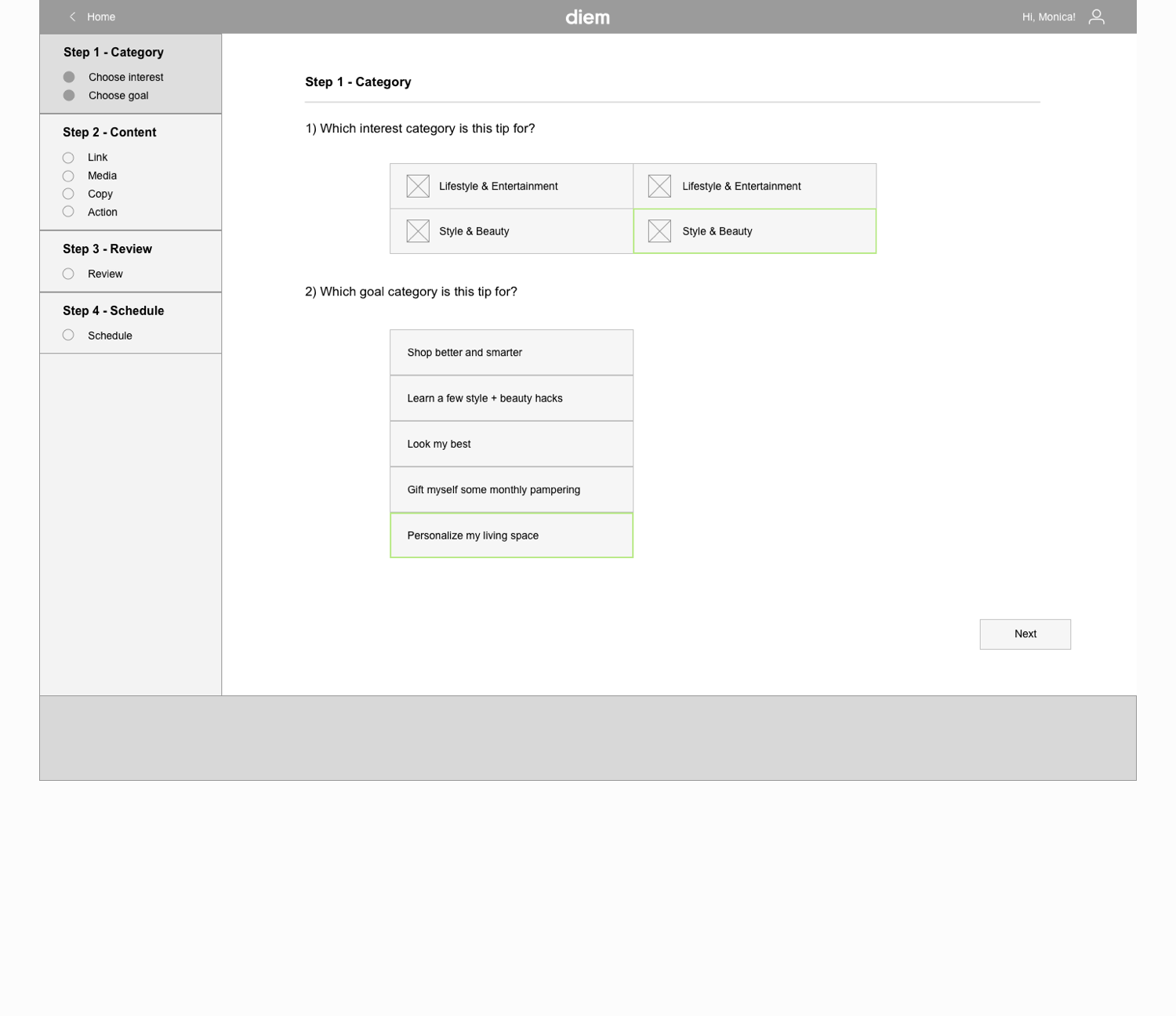Click the Schedule label under Step 4
Image resolution: width=1176 pixels, height=1016 pixels.
pyautogui.click(x=110, y=336)
